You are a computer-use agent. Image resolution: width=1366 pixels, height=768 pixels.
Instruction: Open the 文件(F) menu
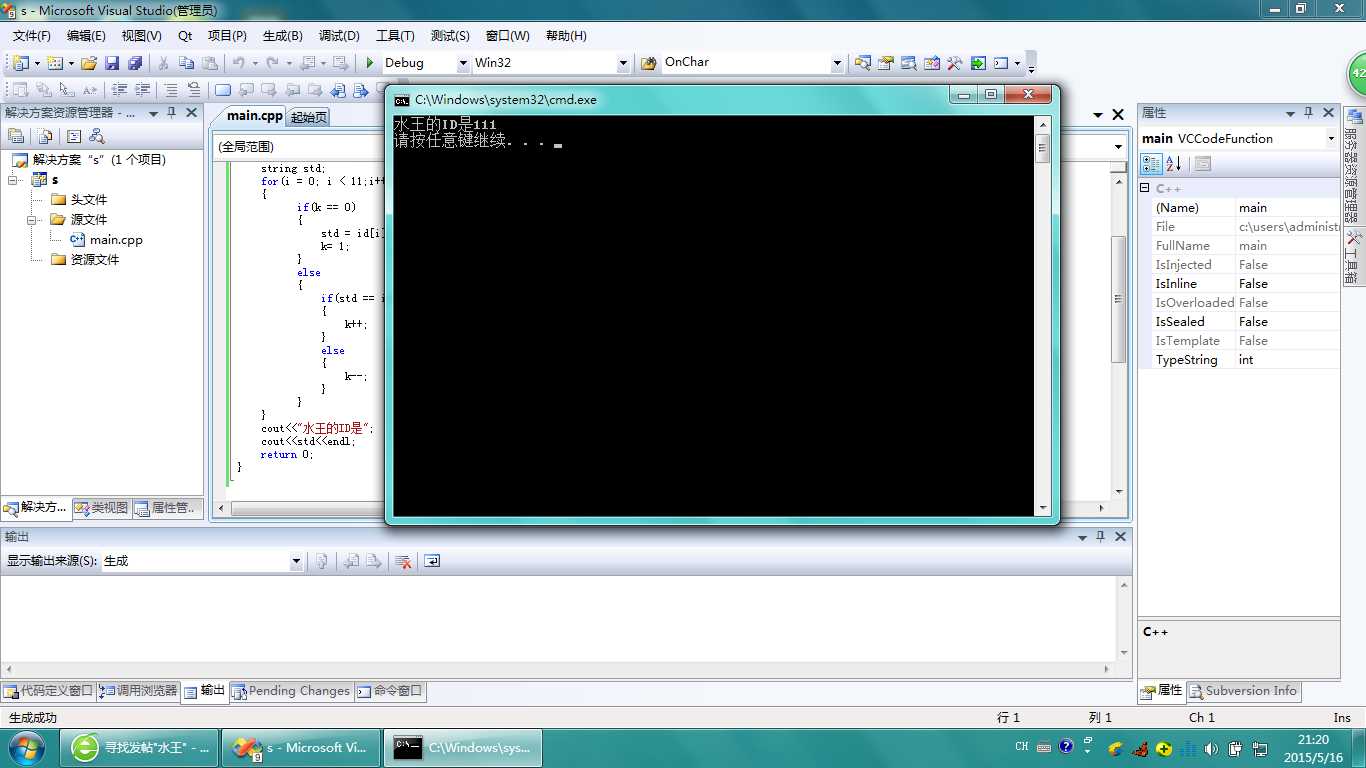pos(32,35)
